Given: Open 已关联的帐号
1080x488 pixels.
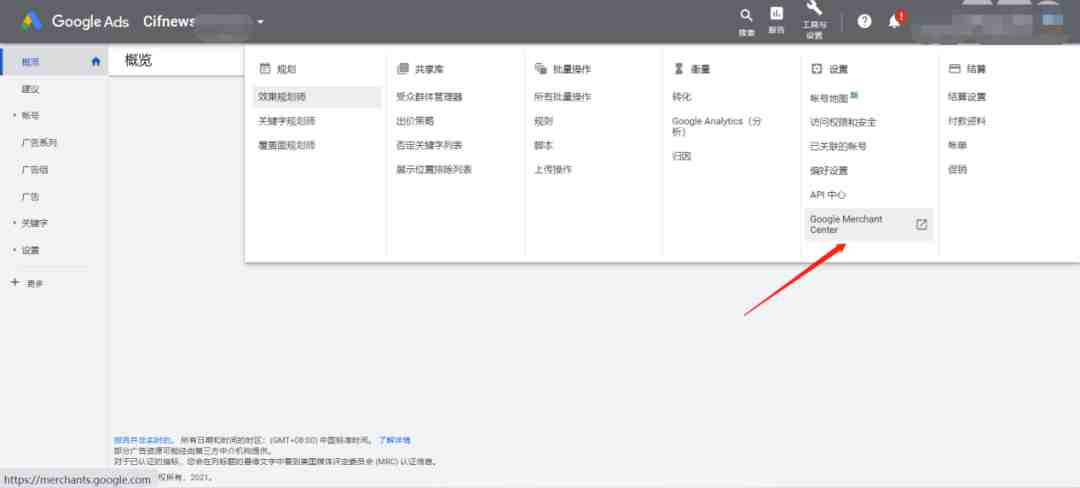Looking at the screenshot, I should [838, 147].
